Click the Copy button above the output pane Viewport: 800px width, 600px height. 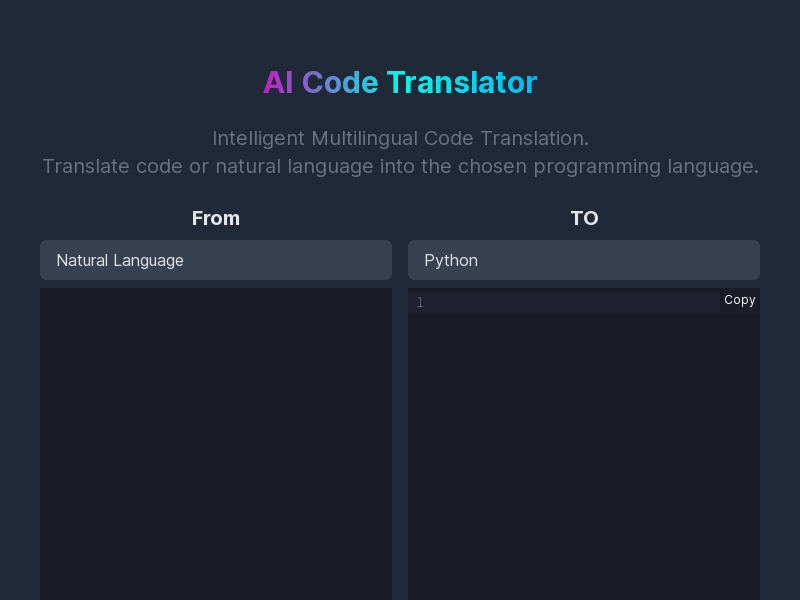coord(740,300)
